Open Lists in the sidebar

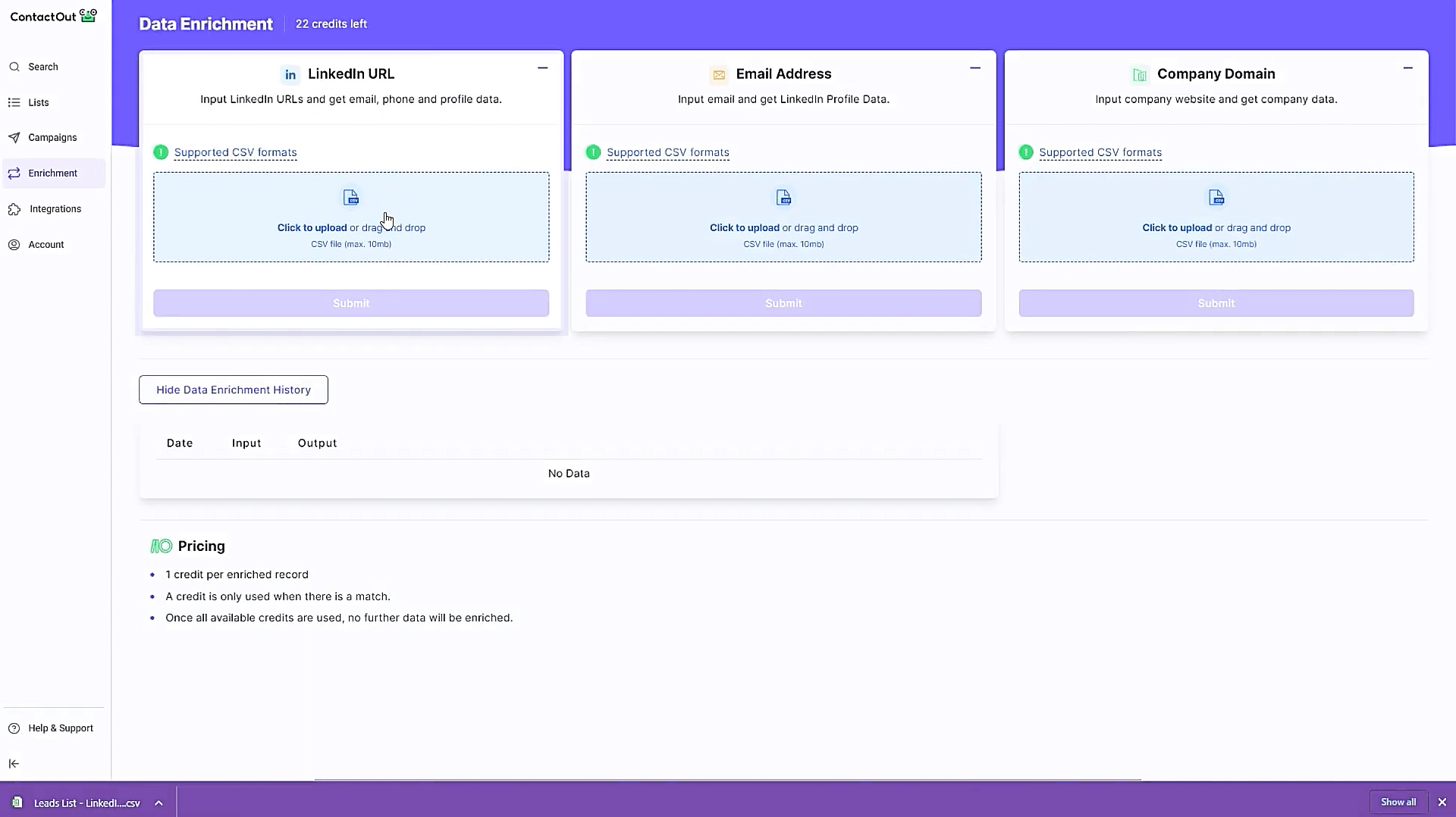38,102
